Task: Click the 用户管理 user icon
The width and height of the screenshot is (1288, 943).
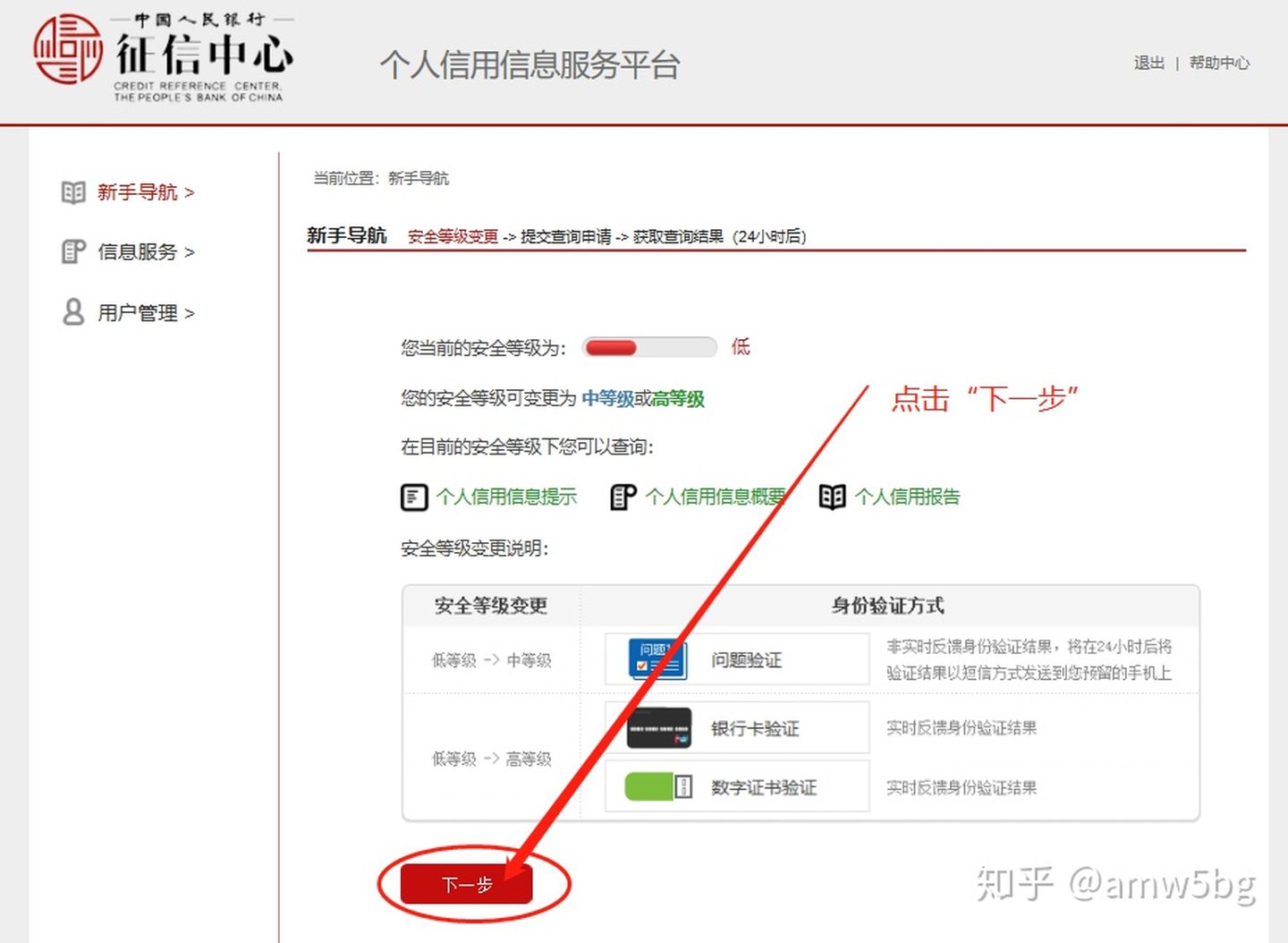Action: pyautogui.click(x=72, y=311)
